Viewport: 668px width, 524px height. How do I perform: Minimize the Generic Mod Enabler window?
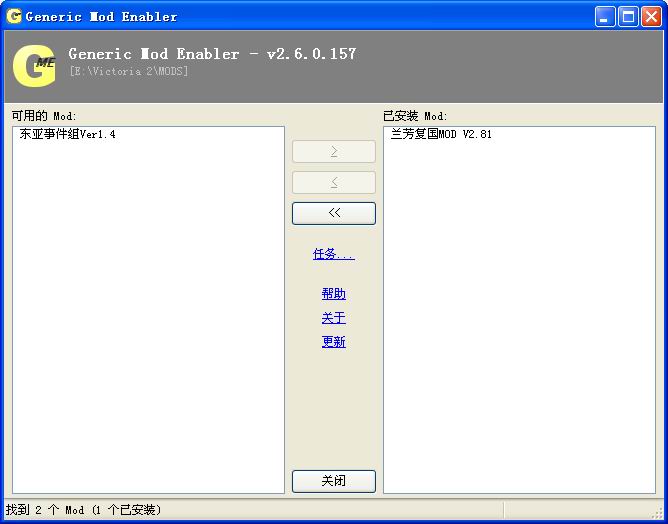[606, 16]
